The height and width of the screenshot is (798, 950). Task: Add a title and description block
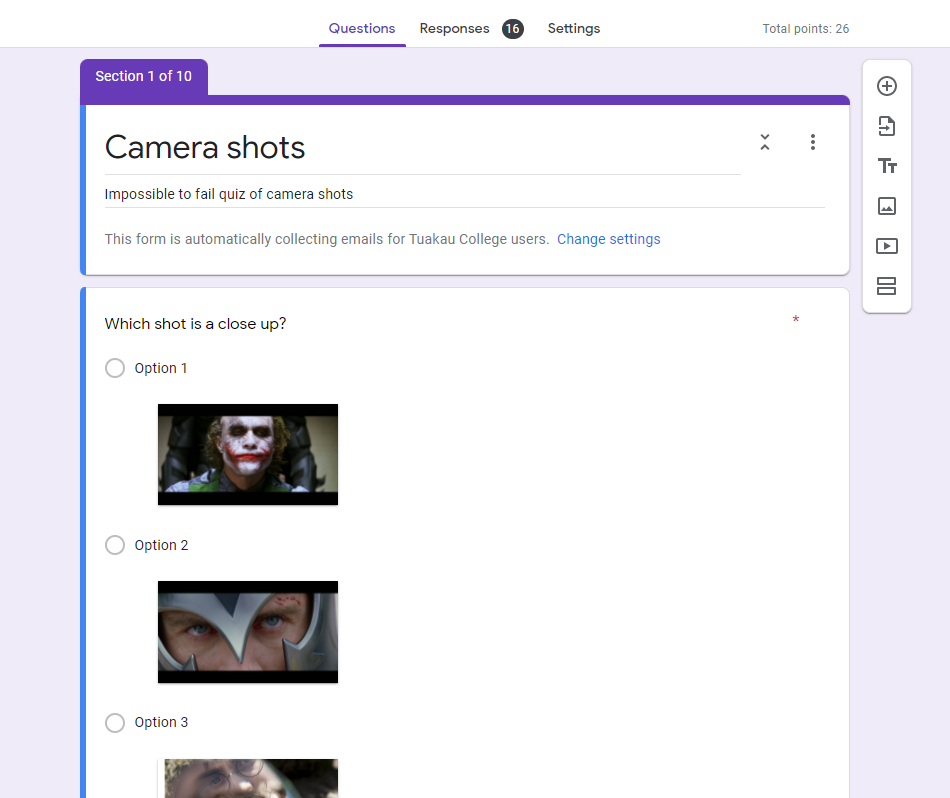click(886, 166)
